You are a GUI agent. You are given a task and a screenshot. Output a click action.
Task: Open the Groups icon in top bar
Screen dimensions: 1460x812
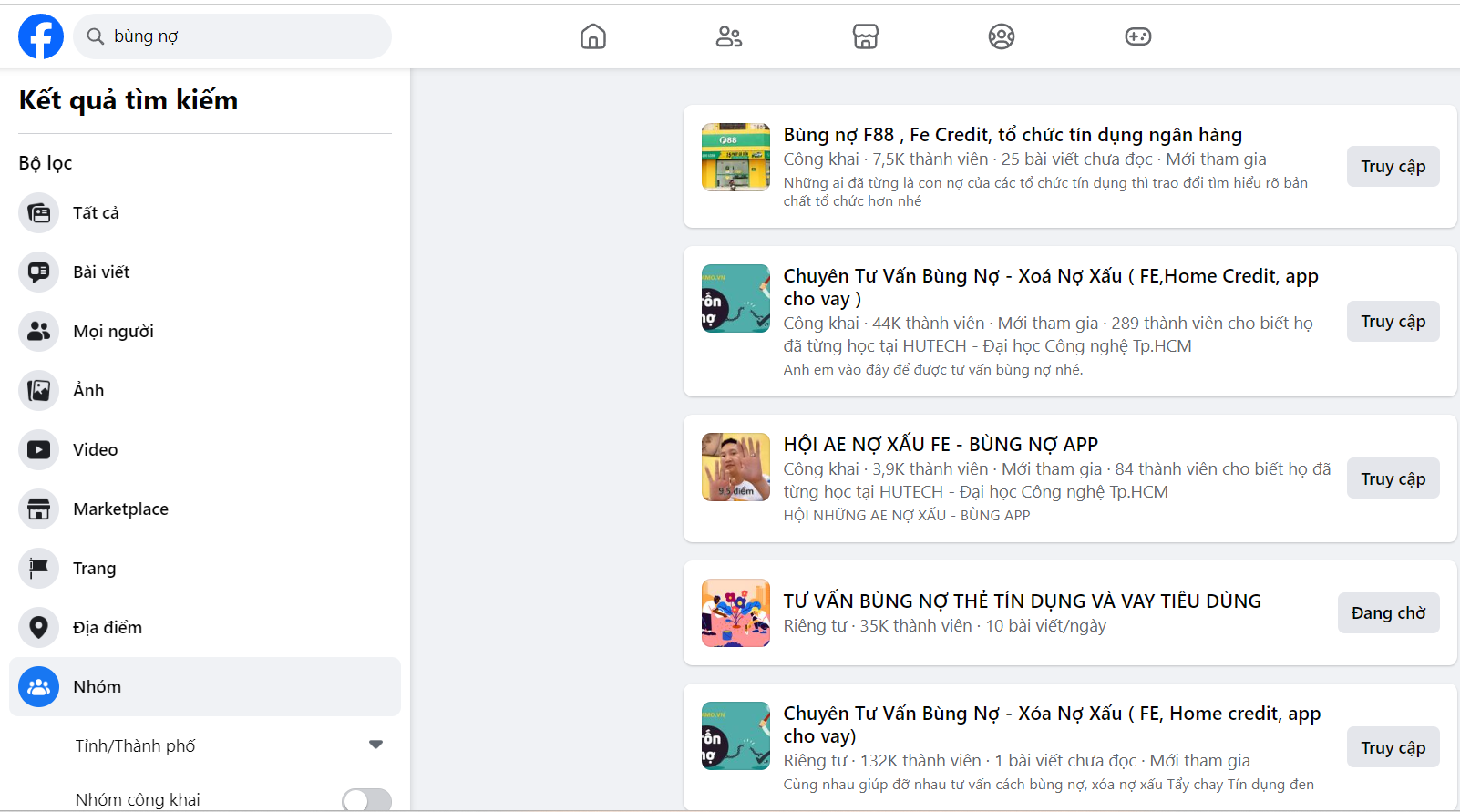point(1002,36)
